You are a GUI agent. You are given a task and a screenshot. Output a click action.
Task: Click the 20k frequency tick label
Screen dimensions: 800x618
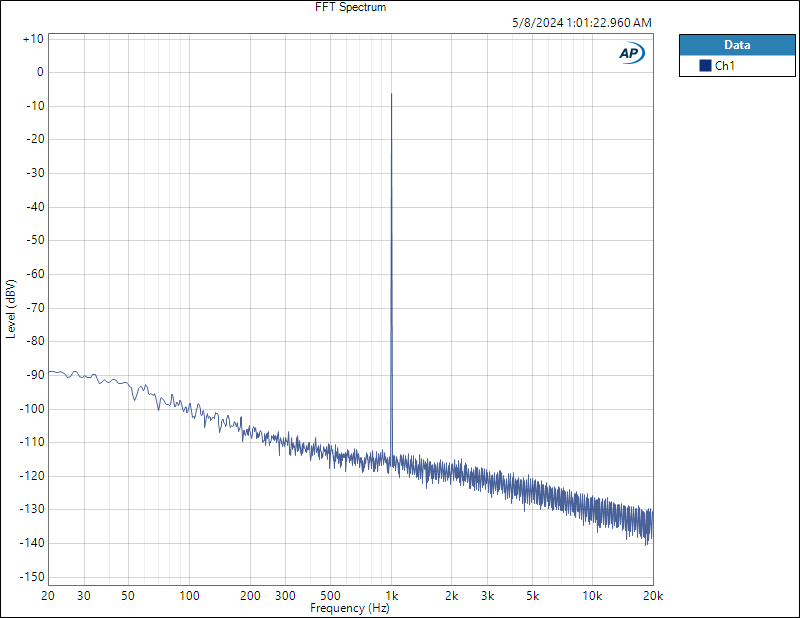coord(653,596)
